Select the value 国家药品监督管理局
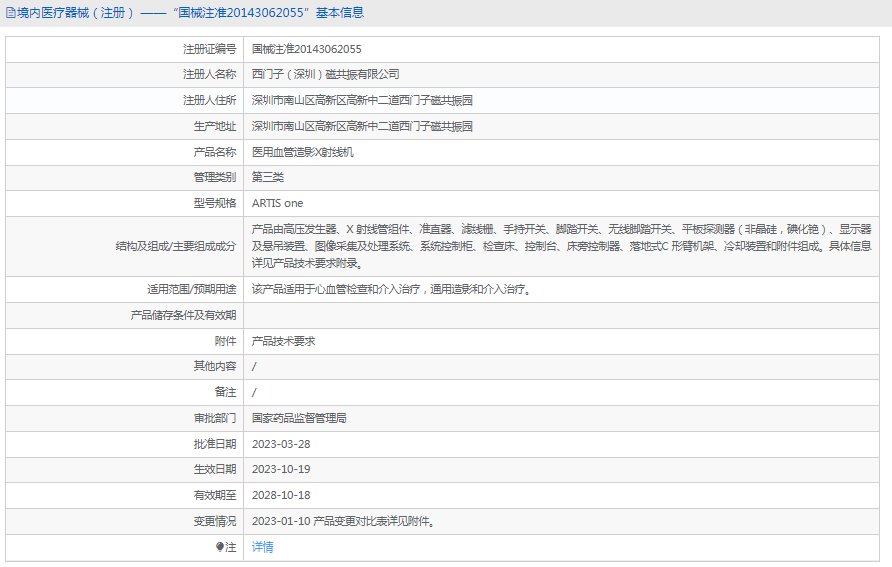The image size is (892, 567). (299, 418)
